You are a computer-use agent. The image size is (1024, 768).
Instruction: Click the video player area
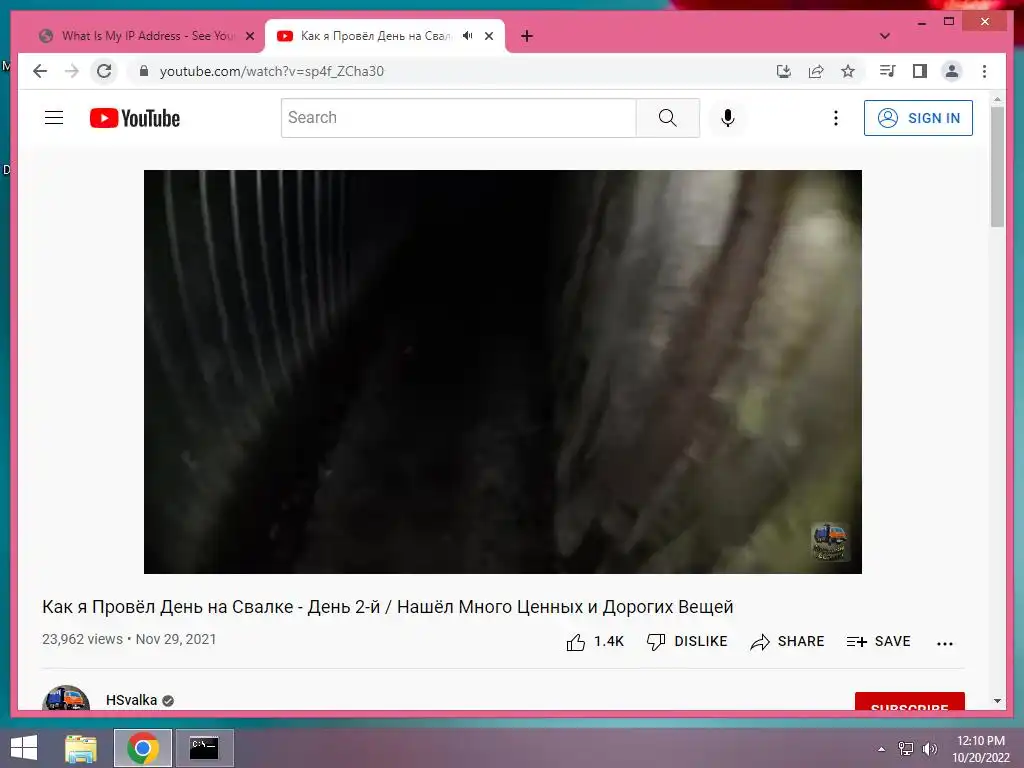pos(503,372)
